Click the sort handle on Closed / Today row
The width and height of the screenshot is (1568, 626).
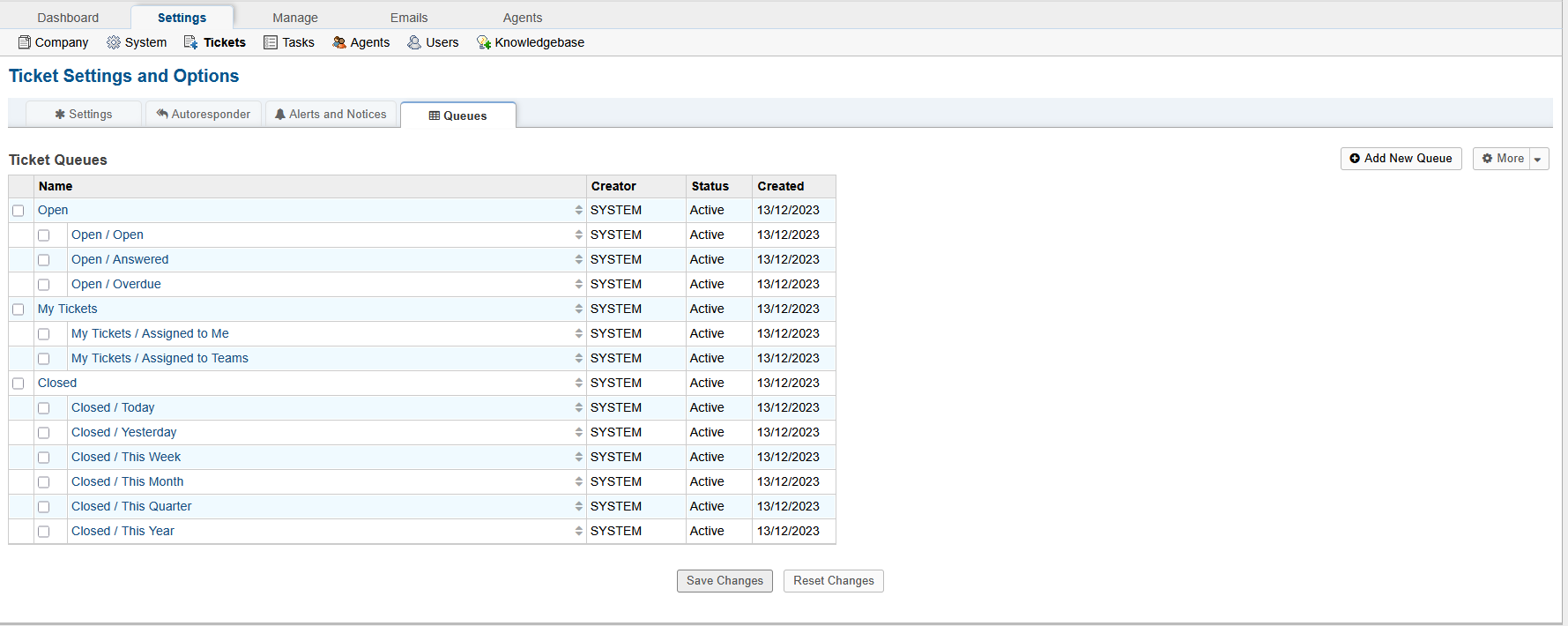(x=579, y=407)
